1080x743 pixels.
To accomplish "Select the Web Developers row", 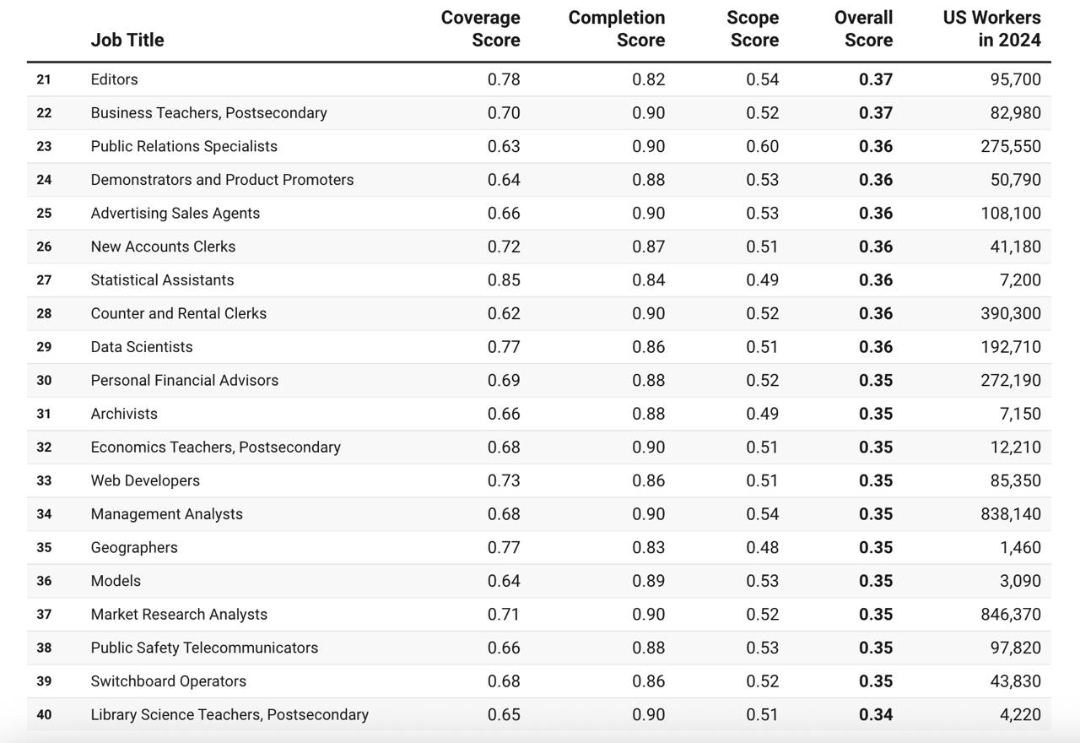I will pos(145,481).
